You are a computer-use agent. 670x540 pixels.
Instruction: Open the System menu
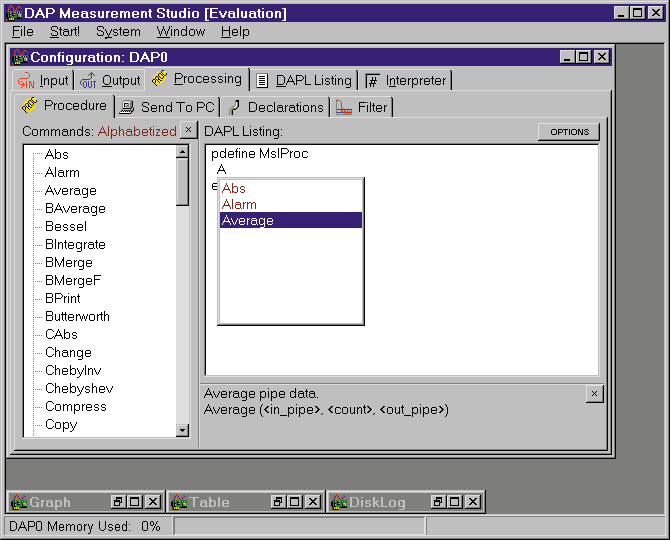pyautogui.click(x=118, y=32)
